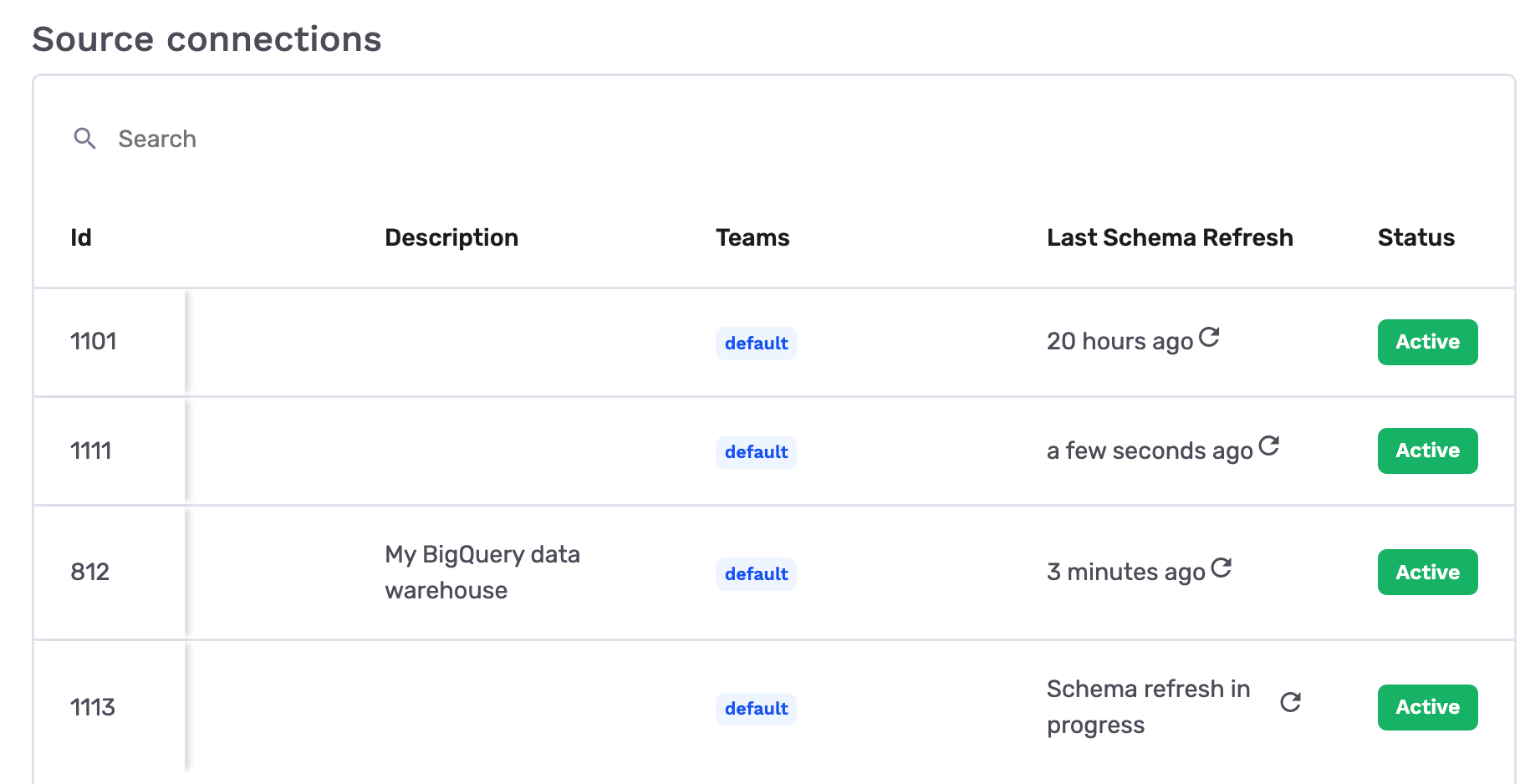This screenshot has width=1525, height=784.
Task: Select My BigQuery data warehouse description
Action: [x=482, y=572]
